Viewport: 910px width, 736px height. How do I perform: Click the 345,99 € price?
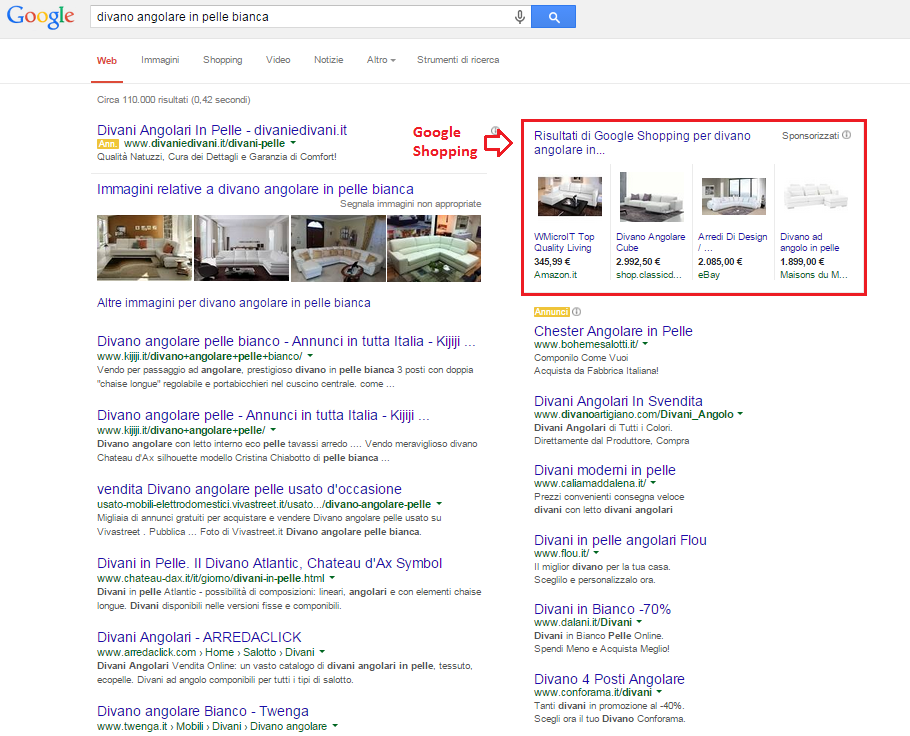tap(552, 262)
